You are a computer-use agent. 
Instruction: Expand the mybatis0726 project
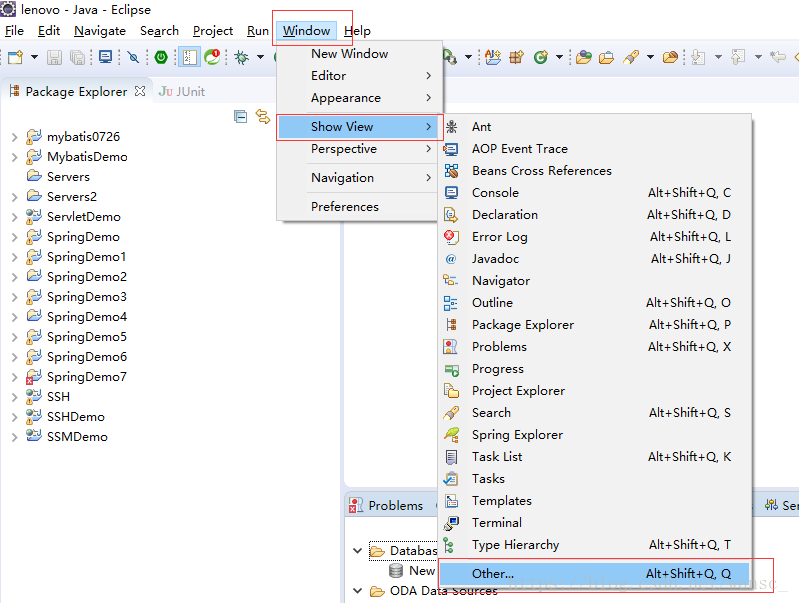[x=14, y=137]
